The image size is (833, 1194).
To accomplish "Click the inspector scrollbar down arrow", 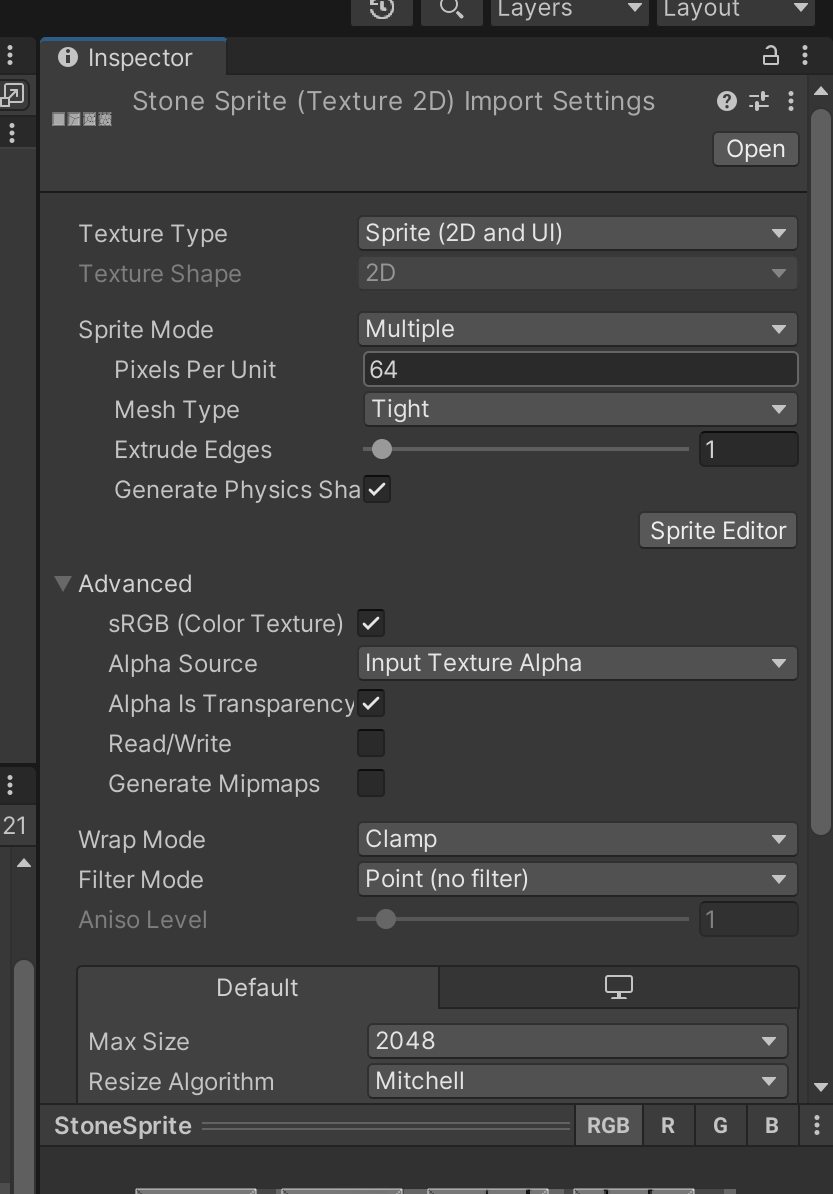I will [821, 1087].
